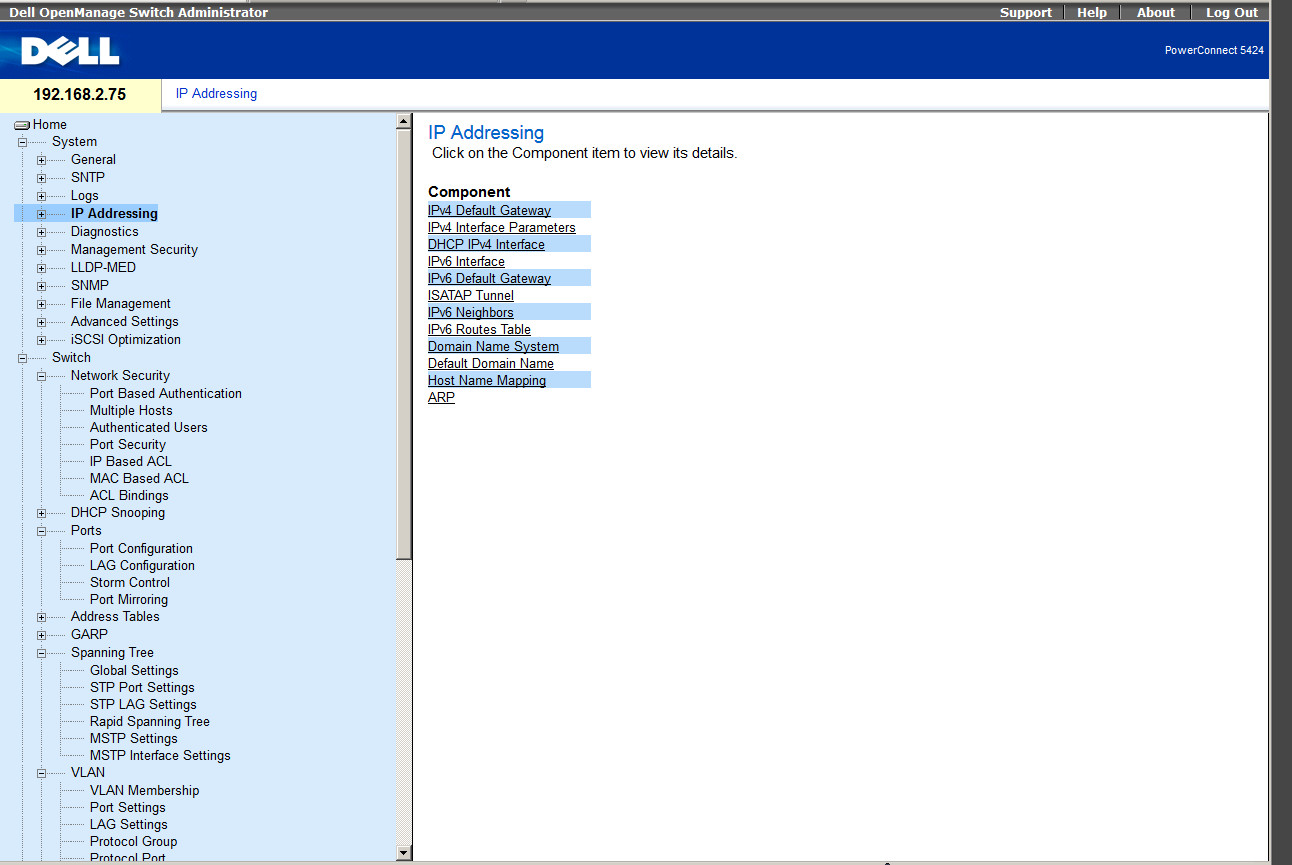Click the Dell logo in the header

70,51
